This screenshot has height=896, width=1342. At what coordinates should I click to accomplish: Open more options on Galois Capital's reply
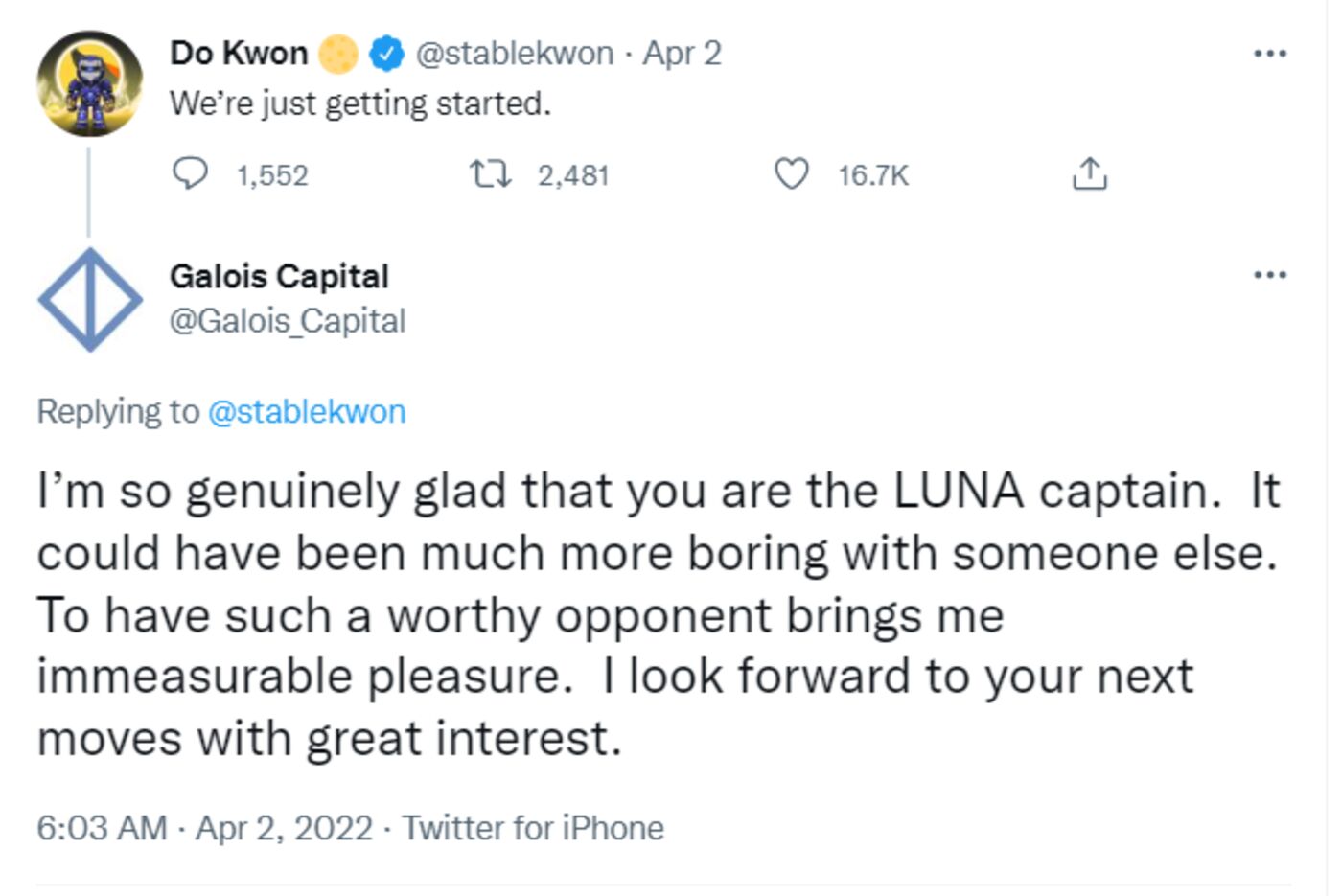pos(1270,276)
